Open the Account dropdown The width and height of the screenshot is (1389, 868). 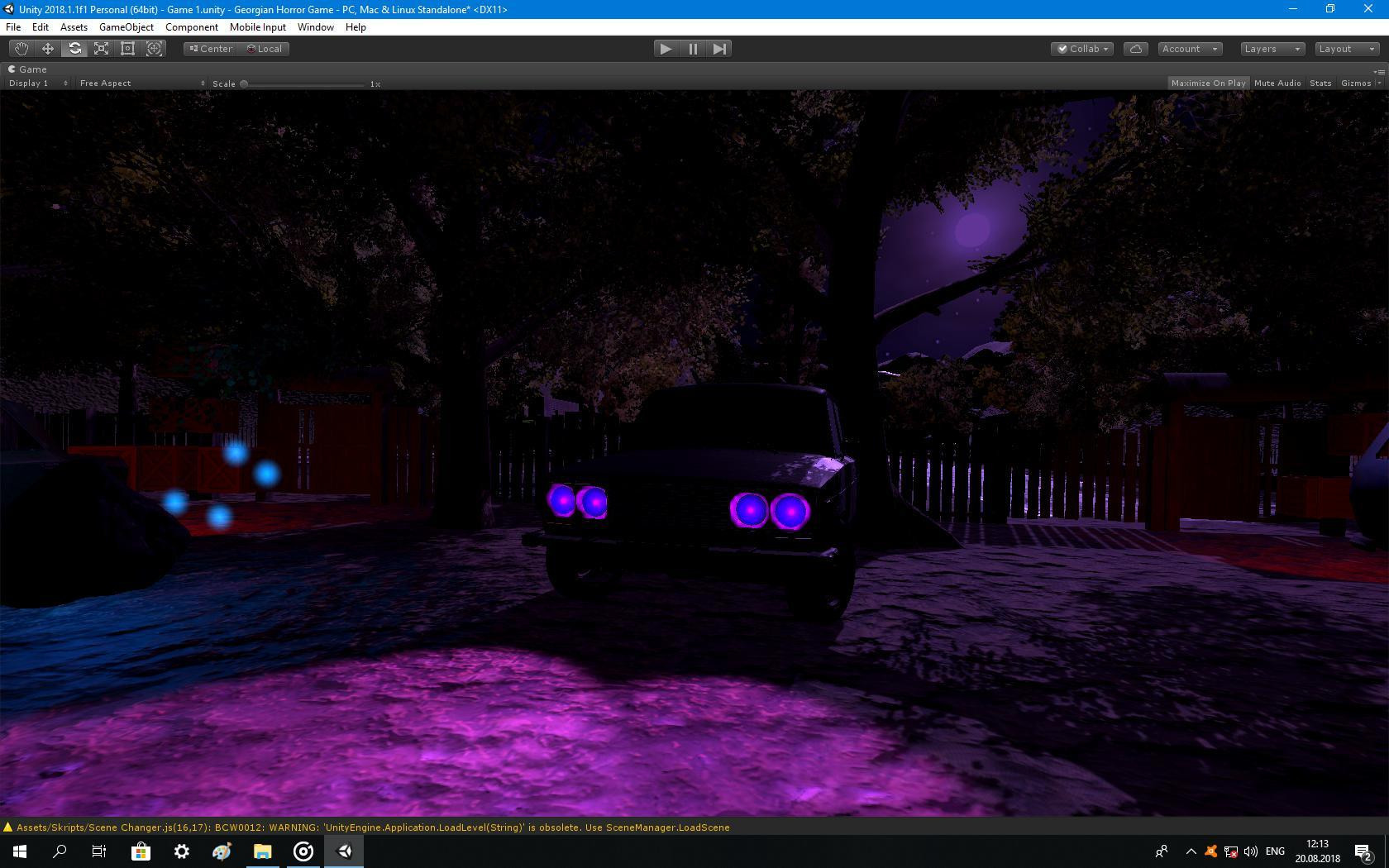click(x=1190, y=49)
